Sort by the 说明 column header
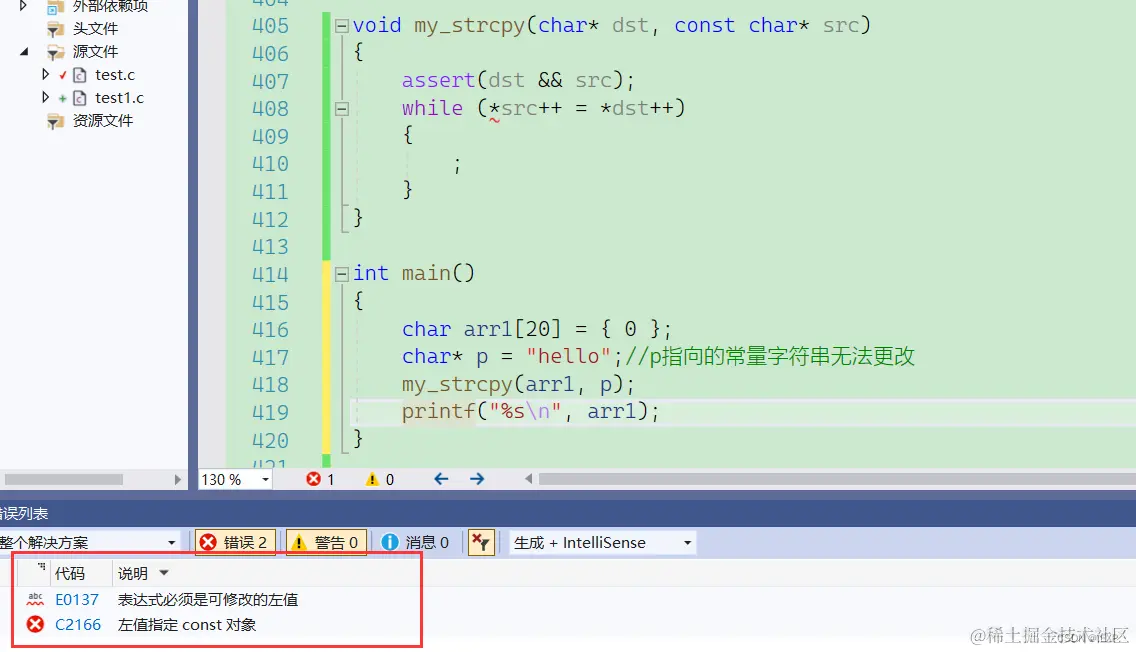 (133, 574)
